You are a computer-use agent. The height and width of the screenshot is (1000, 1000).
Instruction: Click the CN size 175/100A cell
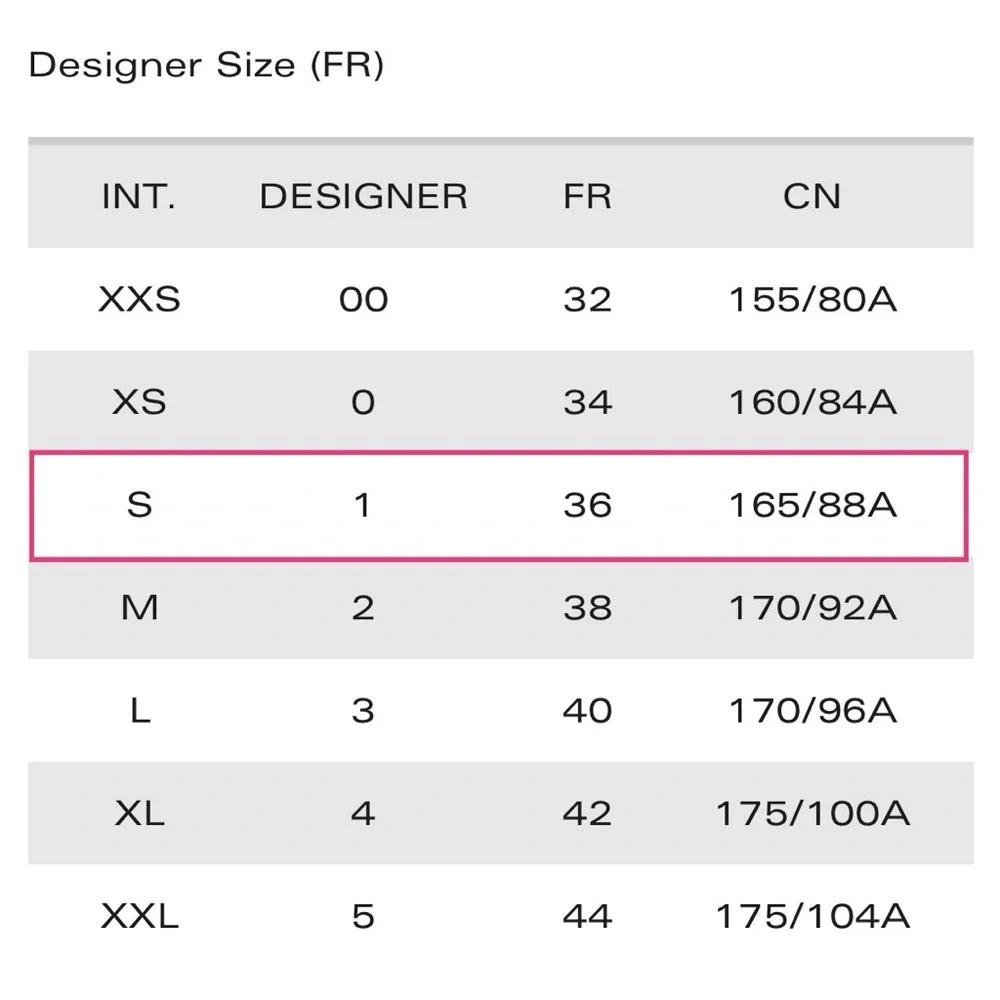click(x=812, y=813)
